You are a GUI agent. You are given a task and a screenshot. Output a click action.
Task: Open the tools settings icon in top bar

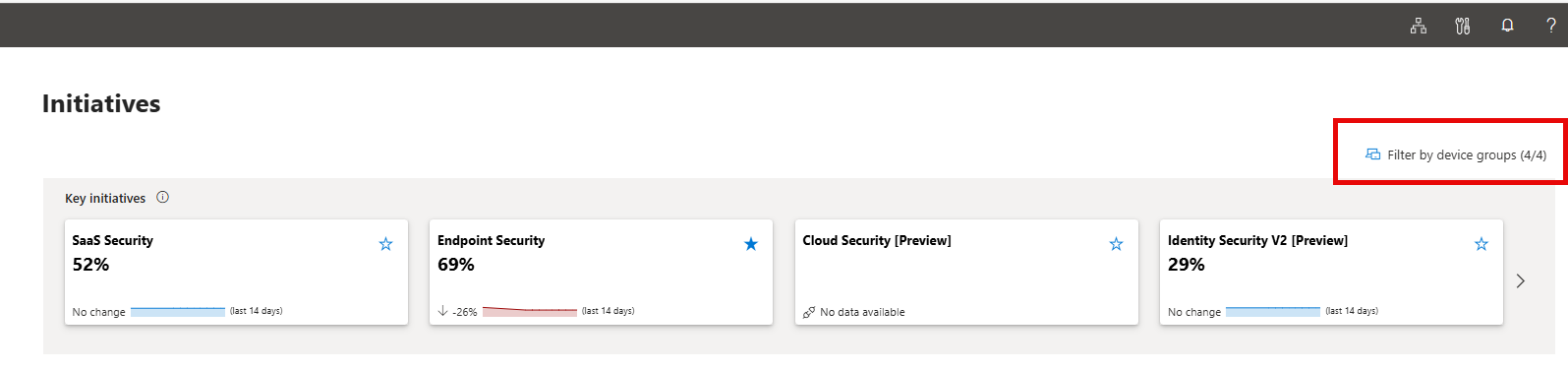pos(1462,26)
